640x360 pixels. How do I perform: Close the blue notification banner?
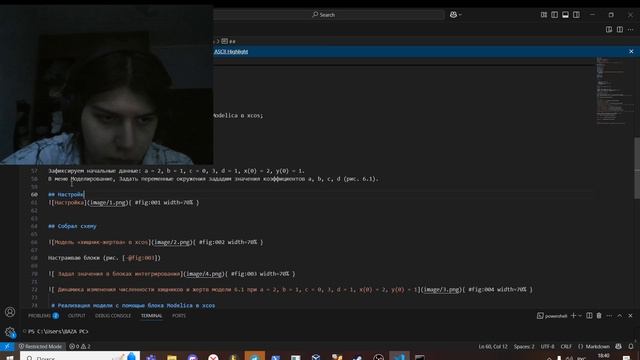pyautogui.click(x=631, y=51)
